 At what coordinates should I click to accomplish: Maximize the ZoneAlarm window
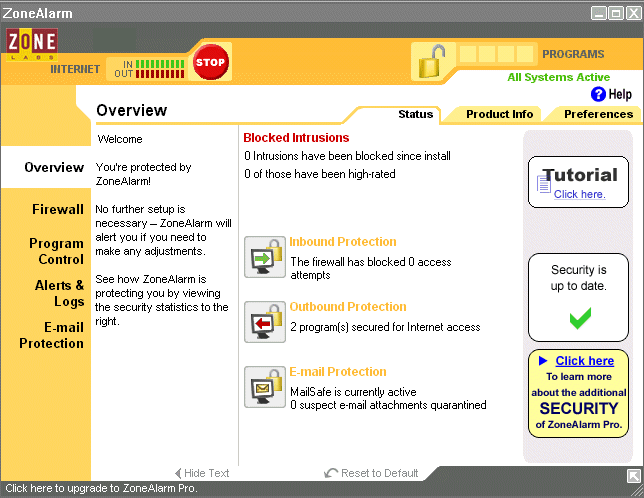click(x=616, y=13)
